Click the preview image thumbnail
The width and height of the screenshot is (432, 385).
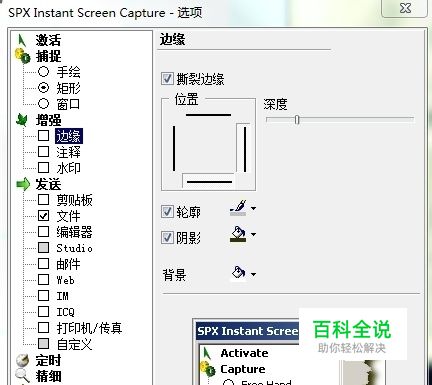coord(290,353)
